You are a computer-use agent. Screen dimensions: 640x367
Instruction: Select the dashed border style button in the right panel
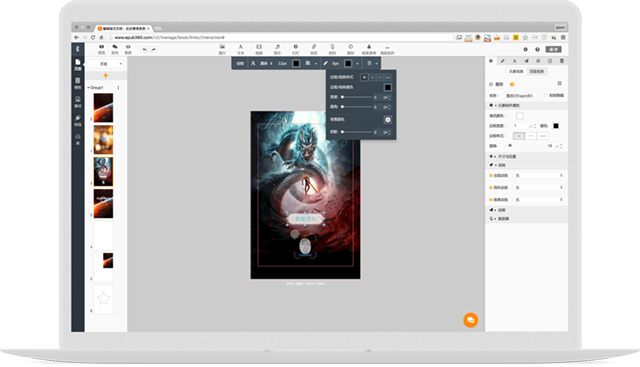(531, 136)
